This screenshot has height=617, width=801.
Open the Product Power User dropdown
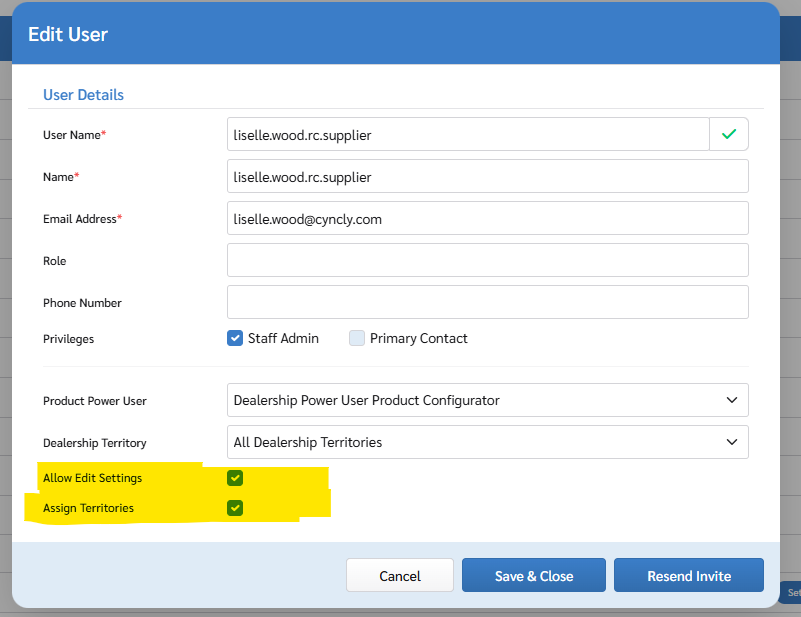pos(487,400)
